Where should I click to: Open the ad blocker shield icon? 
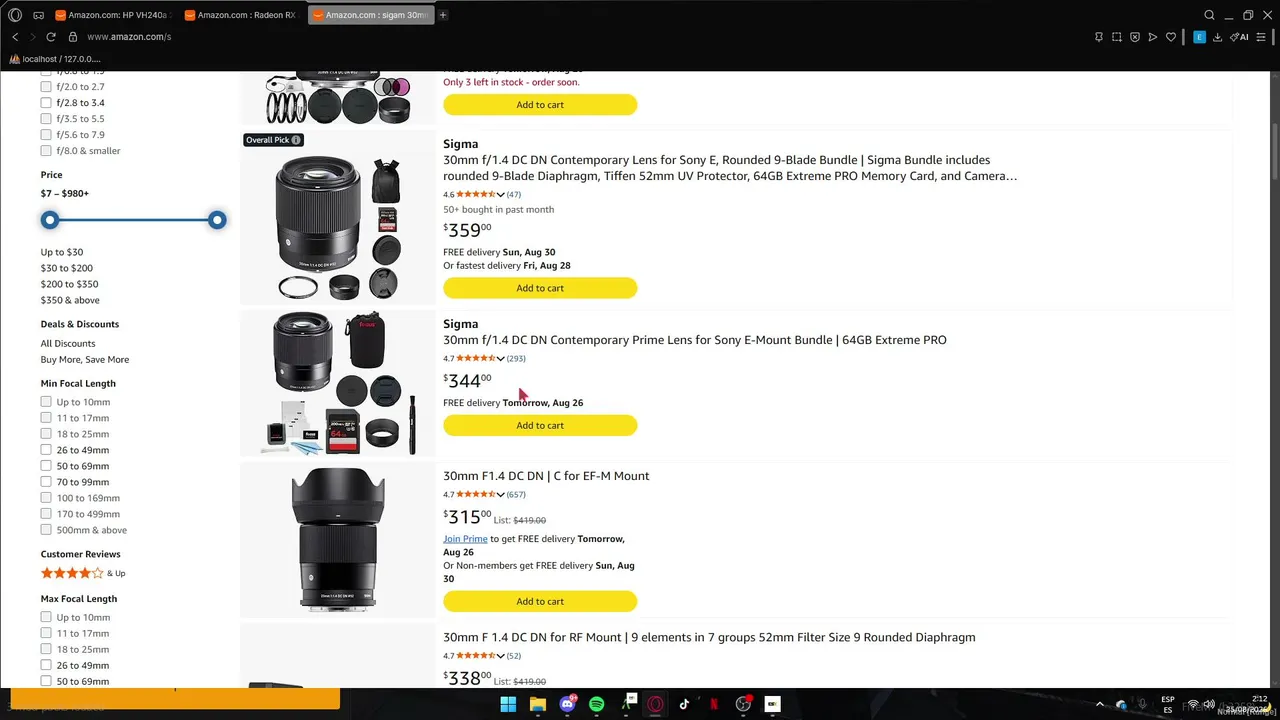(x=1134, y=37)
